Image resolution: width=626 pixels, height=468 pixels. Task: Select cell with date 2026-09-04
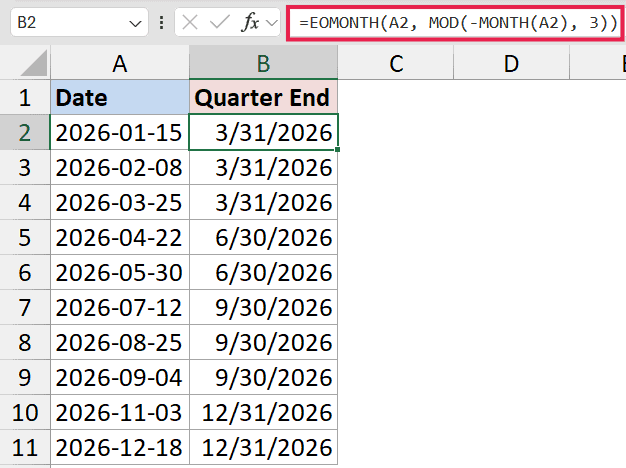coord(120,377)
